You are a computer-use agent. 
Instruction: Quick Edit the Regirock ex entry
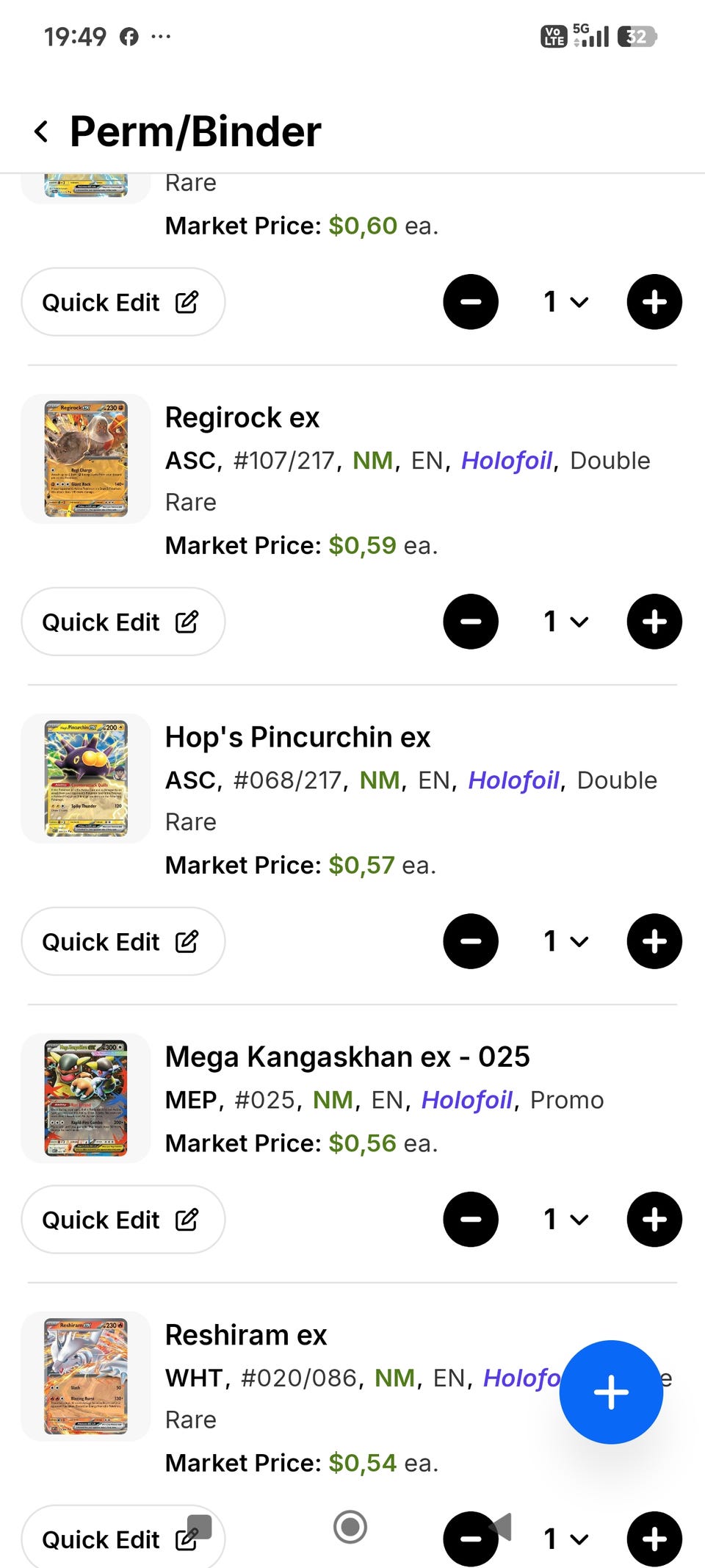123,622
